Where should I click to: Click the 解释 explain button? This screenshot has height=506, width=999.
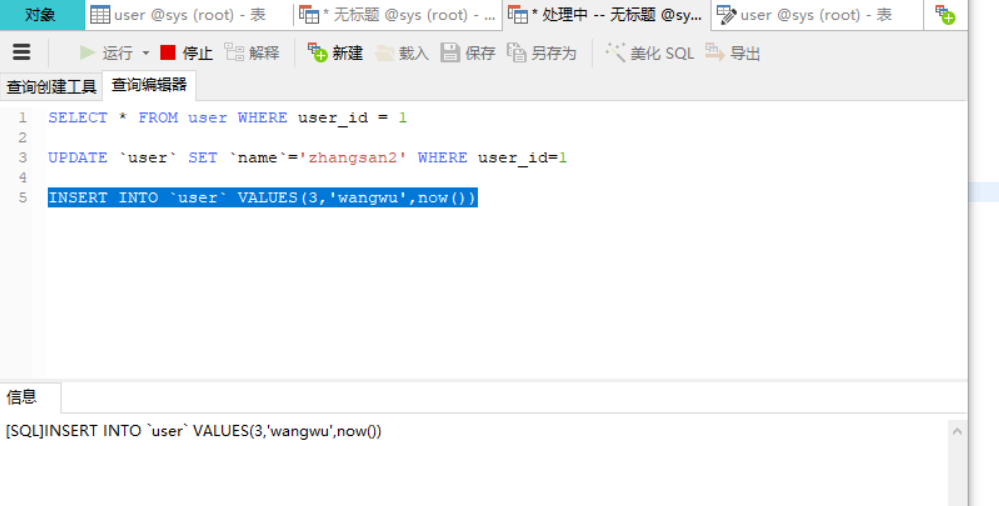252,53
